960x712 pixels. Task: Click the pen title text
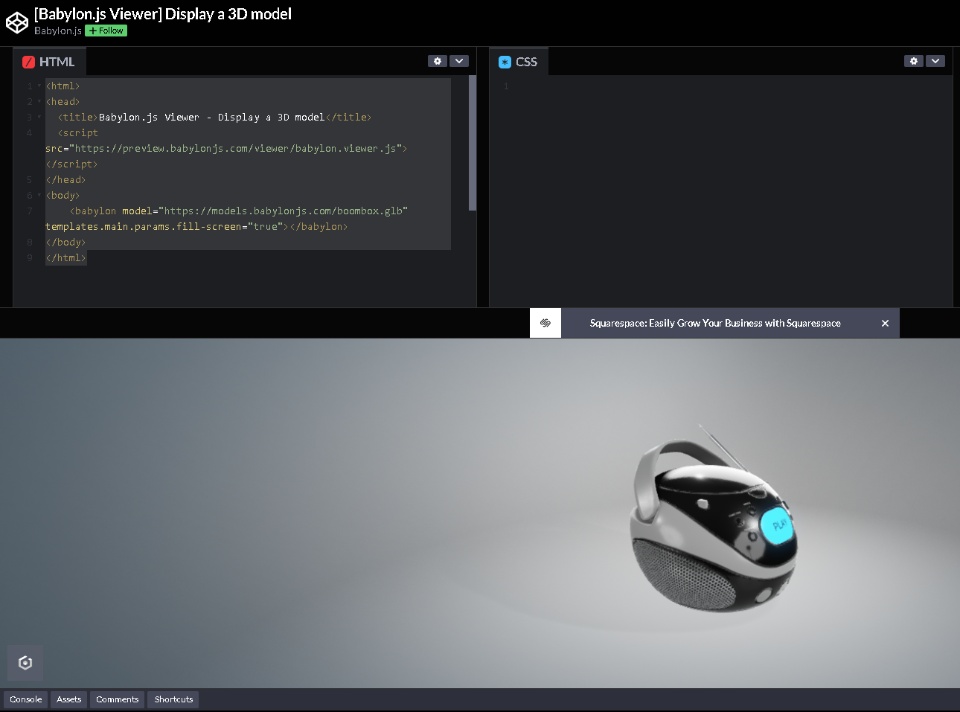tap(163, 14)
